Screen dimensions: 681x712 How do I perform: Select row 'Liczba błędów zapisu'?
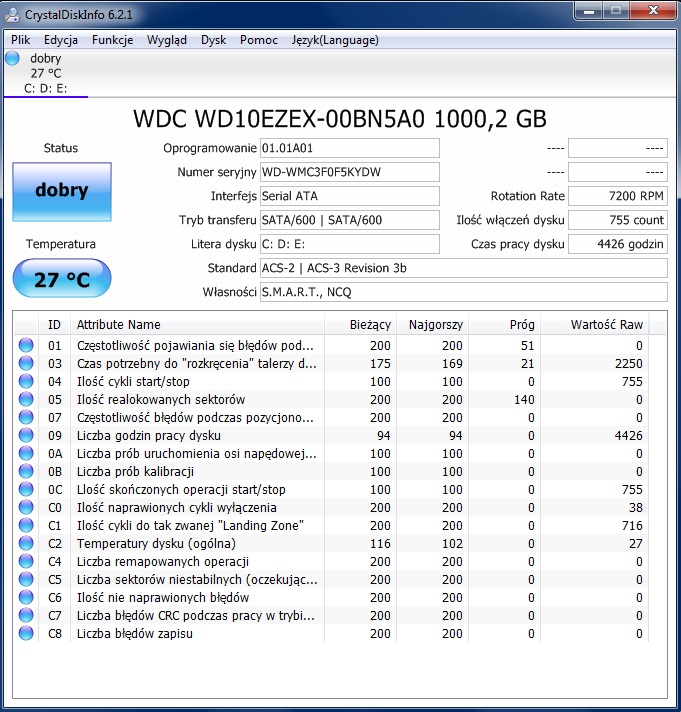coord(331,633)
